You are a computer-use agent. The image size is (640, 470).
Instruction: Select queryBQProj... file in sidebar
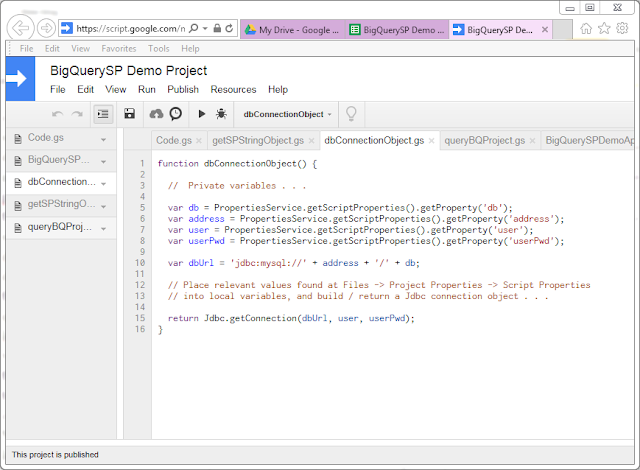pyautogui.click(x=60, y=226)
